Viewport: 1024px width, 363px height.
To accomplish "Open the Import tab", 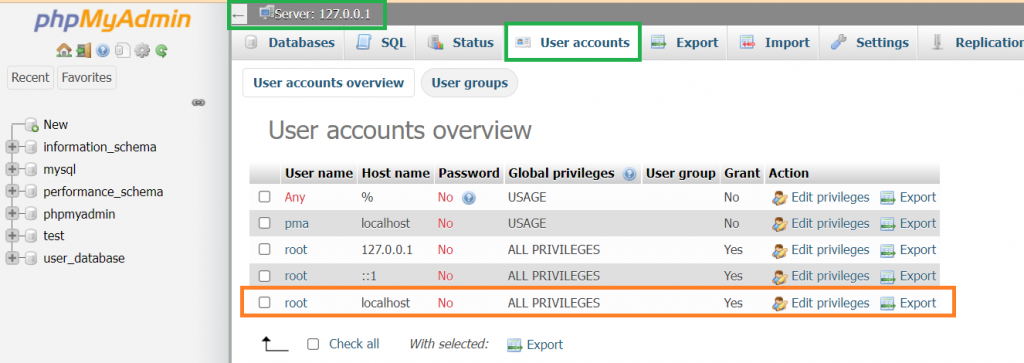I will click(x=775, y=42).
